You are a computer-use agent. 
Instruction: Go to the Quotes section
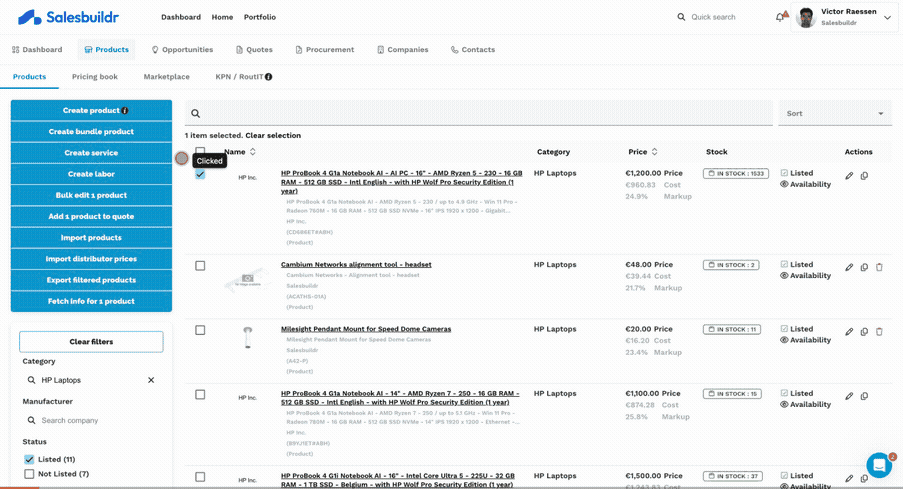point(254,50)
